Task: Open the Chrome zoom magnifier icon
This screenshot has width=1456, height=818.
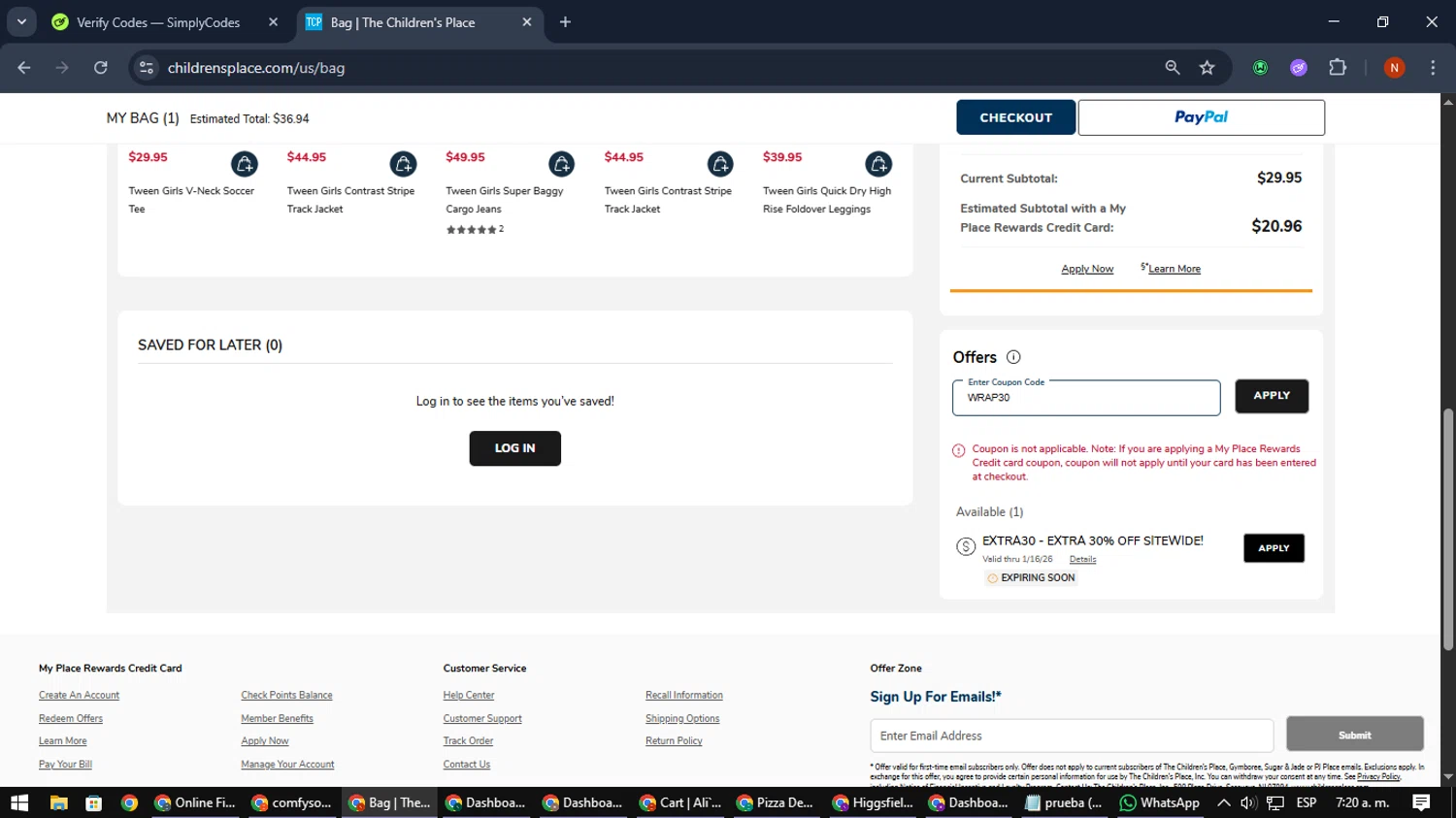Action: coord(1173,67)
